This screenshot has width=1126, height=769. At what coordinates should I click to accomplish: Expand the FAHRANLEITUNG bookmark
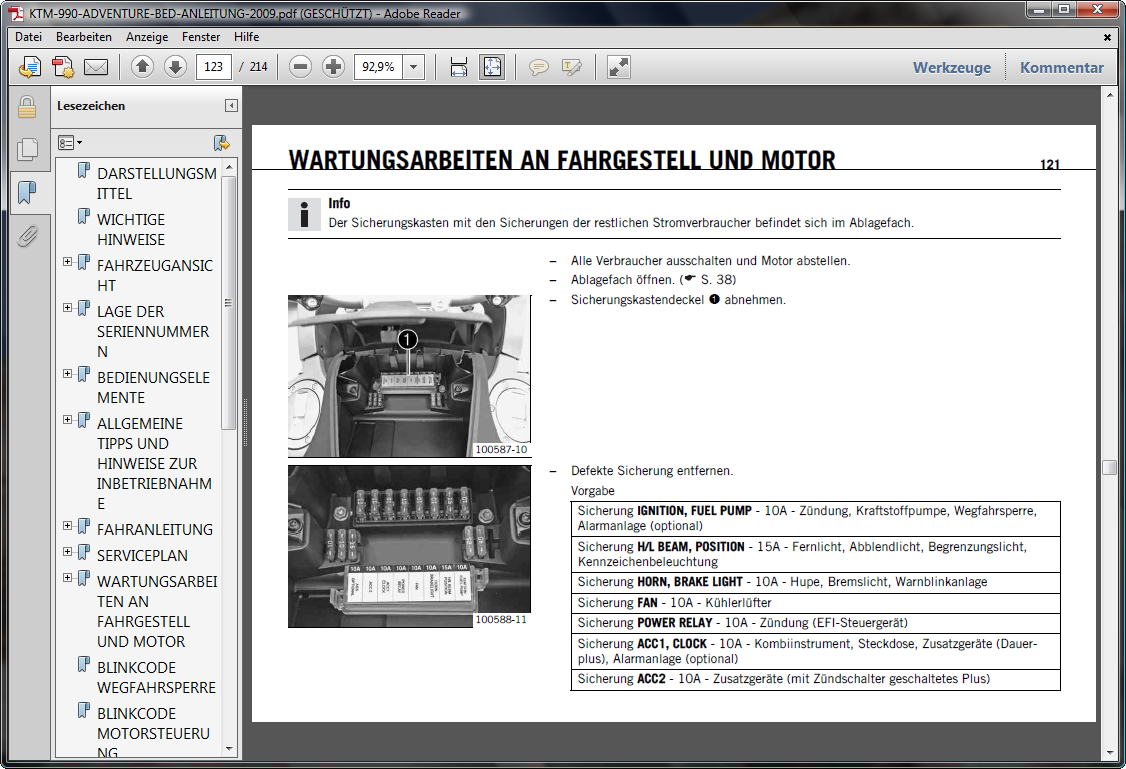pos(68,526)
